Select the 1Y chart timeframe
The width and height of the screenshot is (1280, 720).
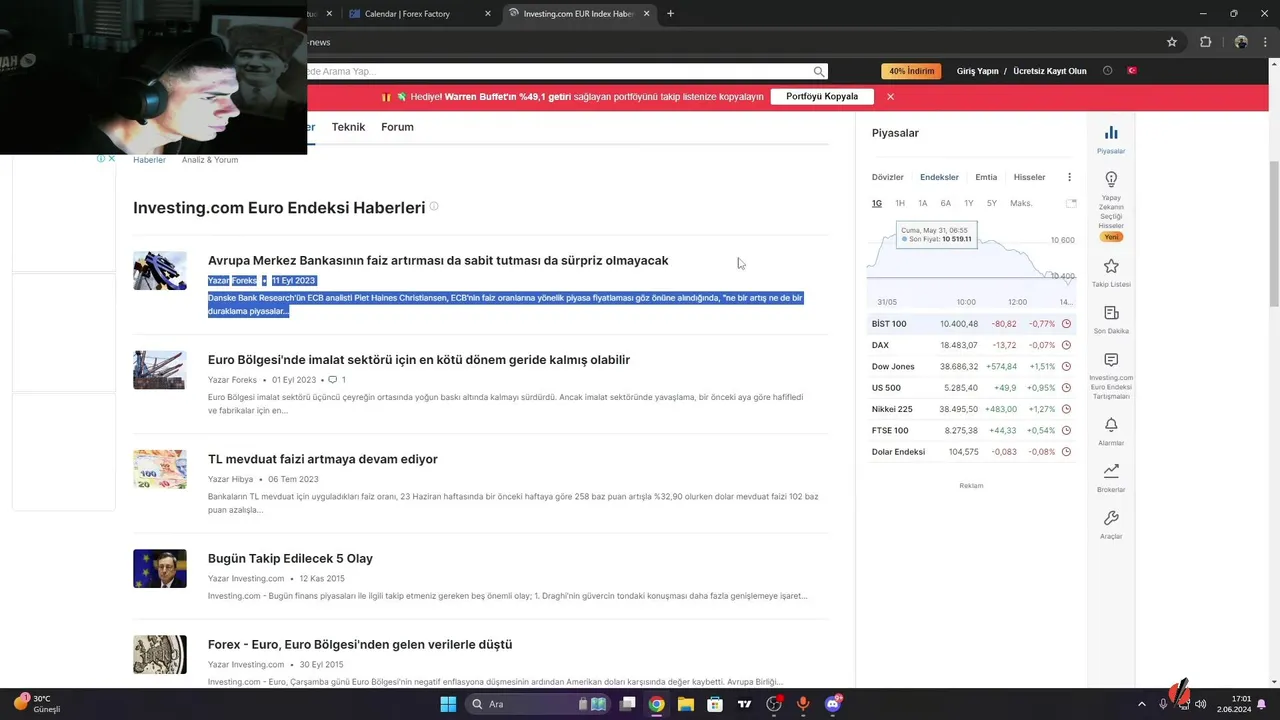click(969, 203)
